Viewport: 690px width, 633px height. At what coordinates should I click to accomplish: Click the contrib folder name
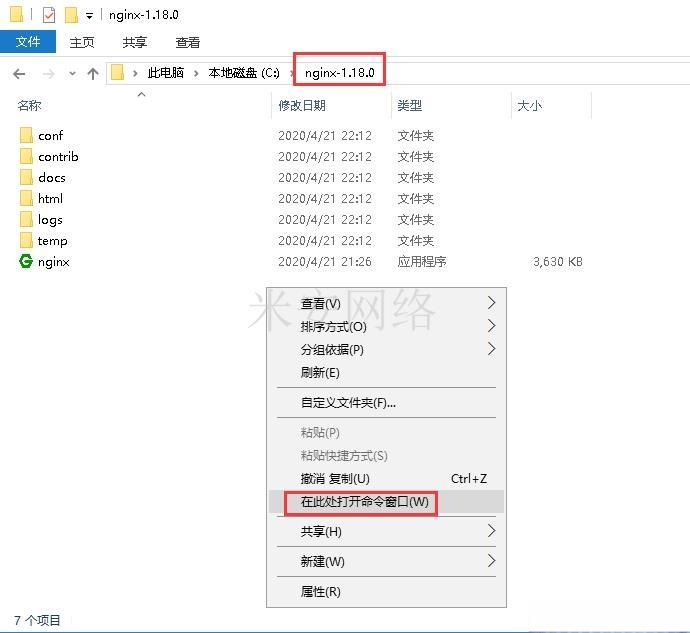point(58,157)
